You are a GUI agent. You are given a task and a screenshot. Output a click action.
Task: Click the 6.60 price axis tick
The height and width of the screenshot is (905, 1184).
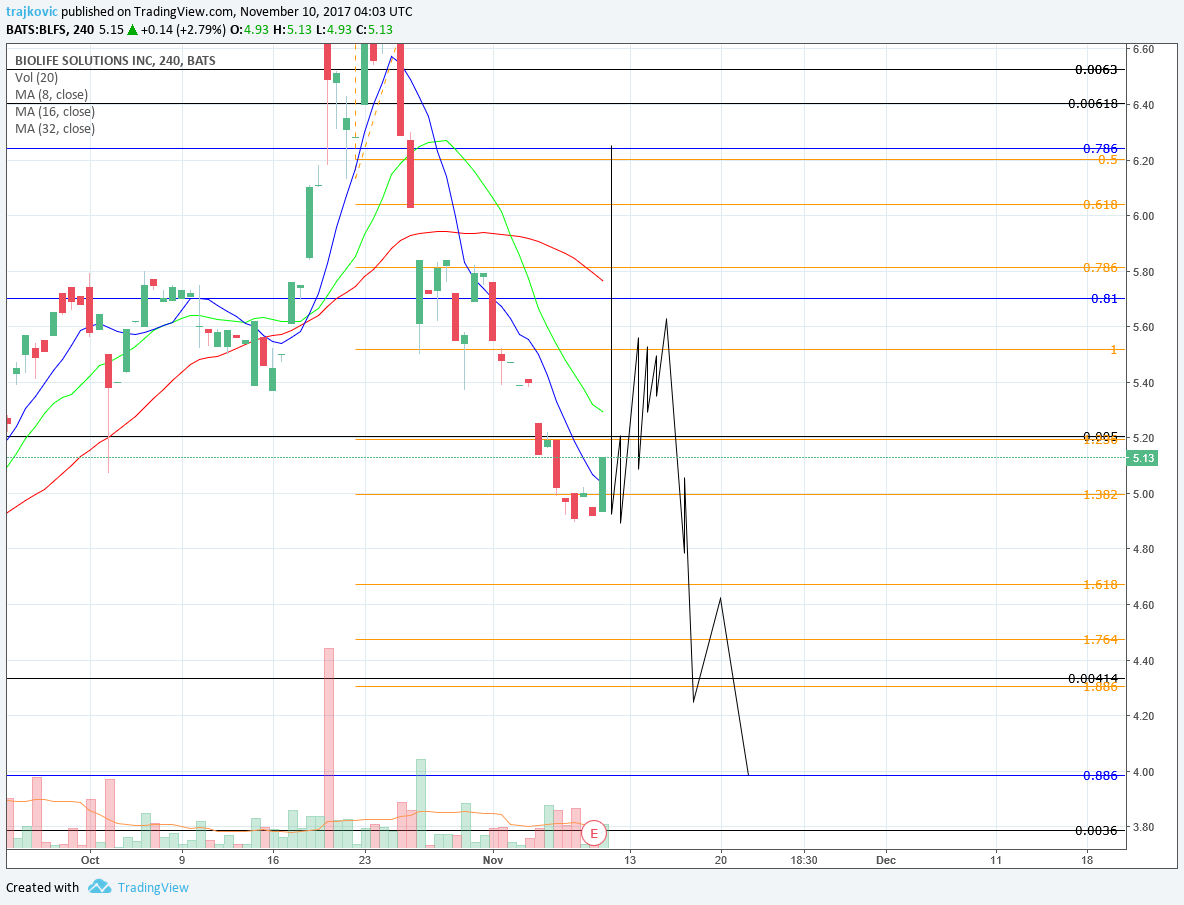point(1143,49)
